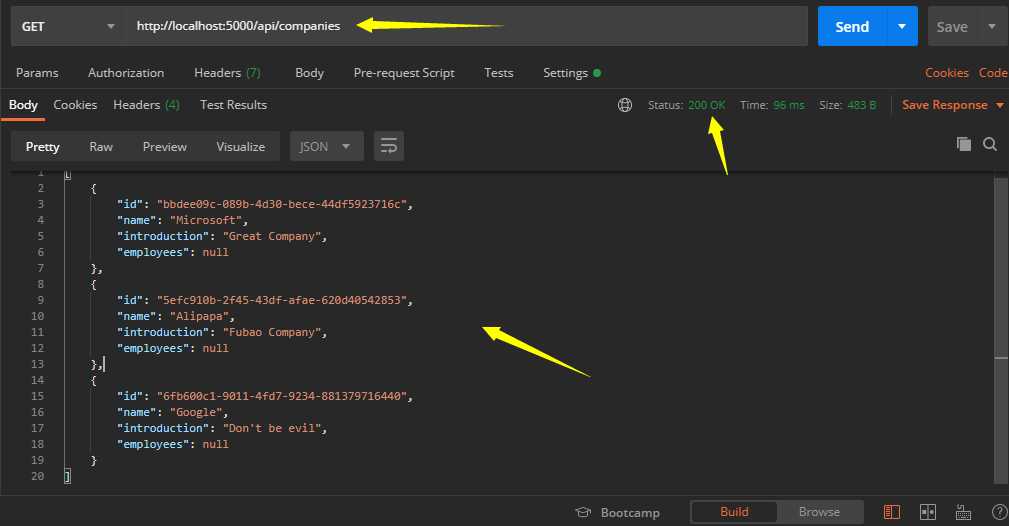This screenshot has width=1009, height=526.
Task: Click the "Don't be evil" introduction value
Action: pos(272,428)
